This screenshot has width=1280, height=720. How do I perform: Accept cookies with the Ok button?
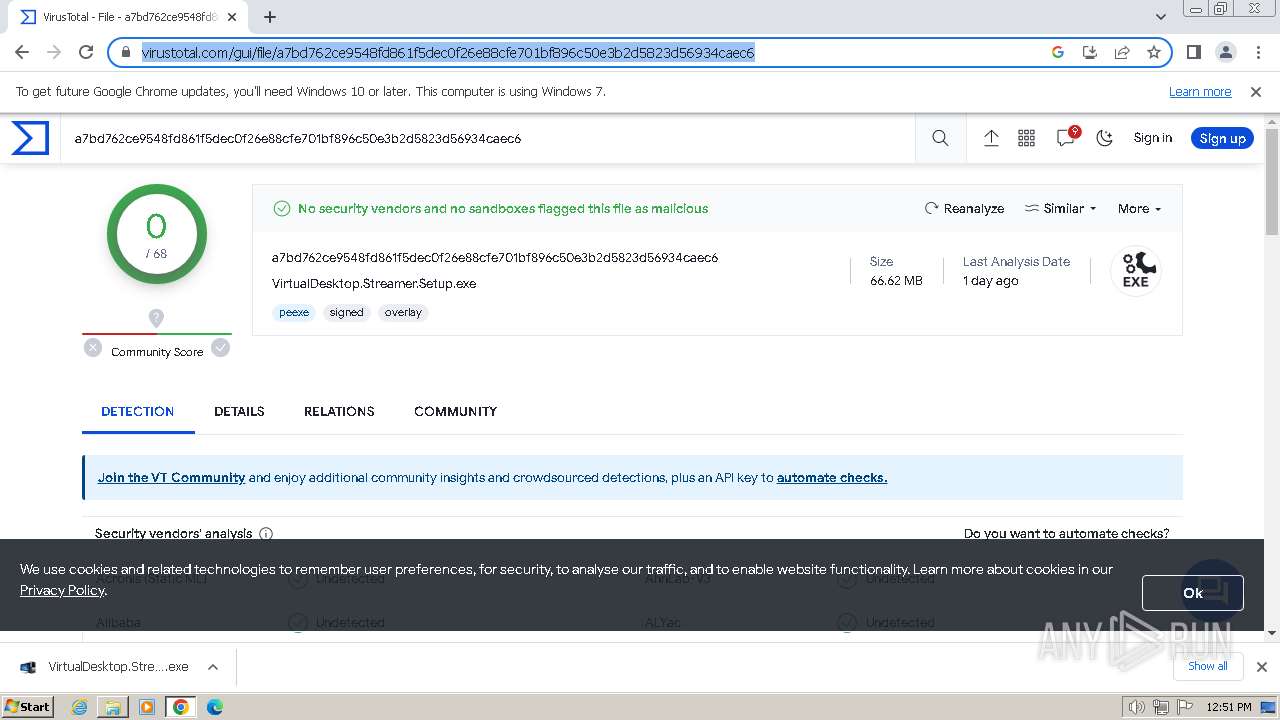(1192, 593)
